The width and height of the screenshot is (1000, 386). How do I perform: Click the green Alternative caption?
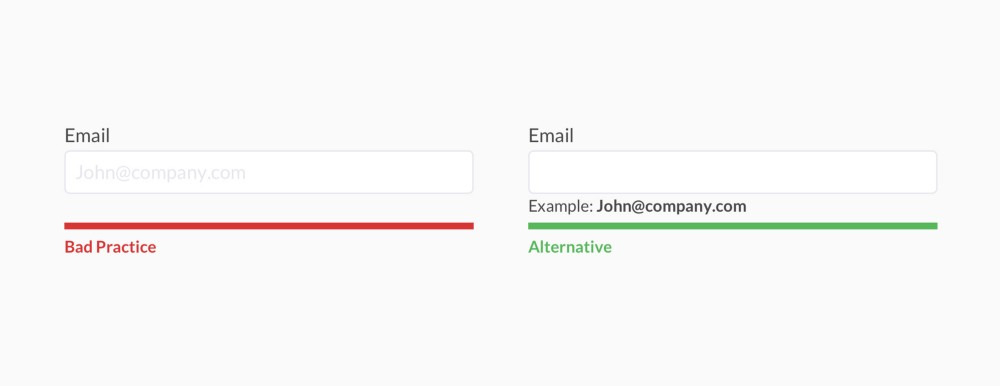(x=570, y=247)
